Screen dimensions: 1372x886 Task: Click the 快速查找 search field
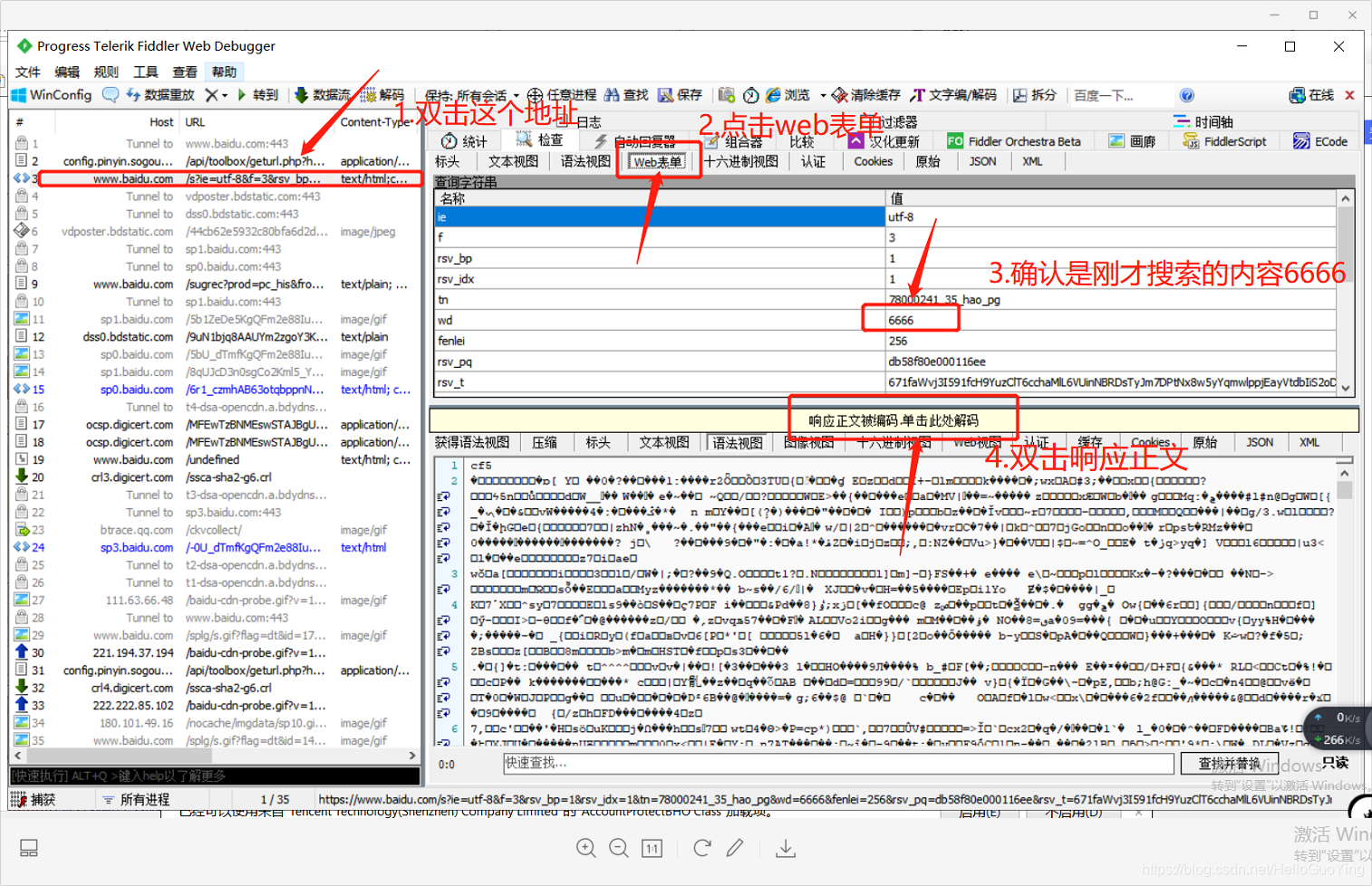click(838, 763)
